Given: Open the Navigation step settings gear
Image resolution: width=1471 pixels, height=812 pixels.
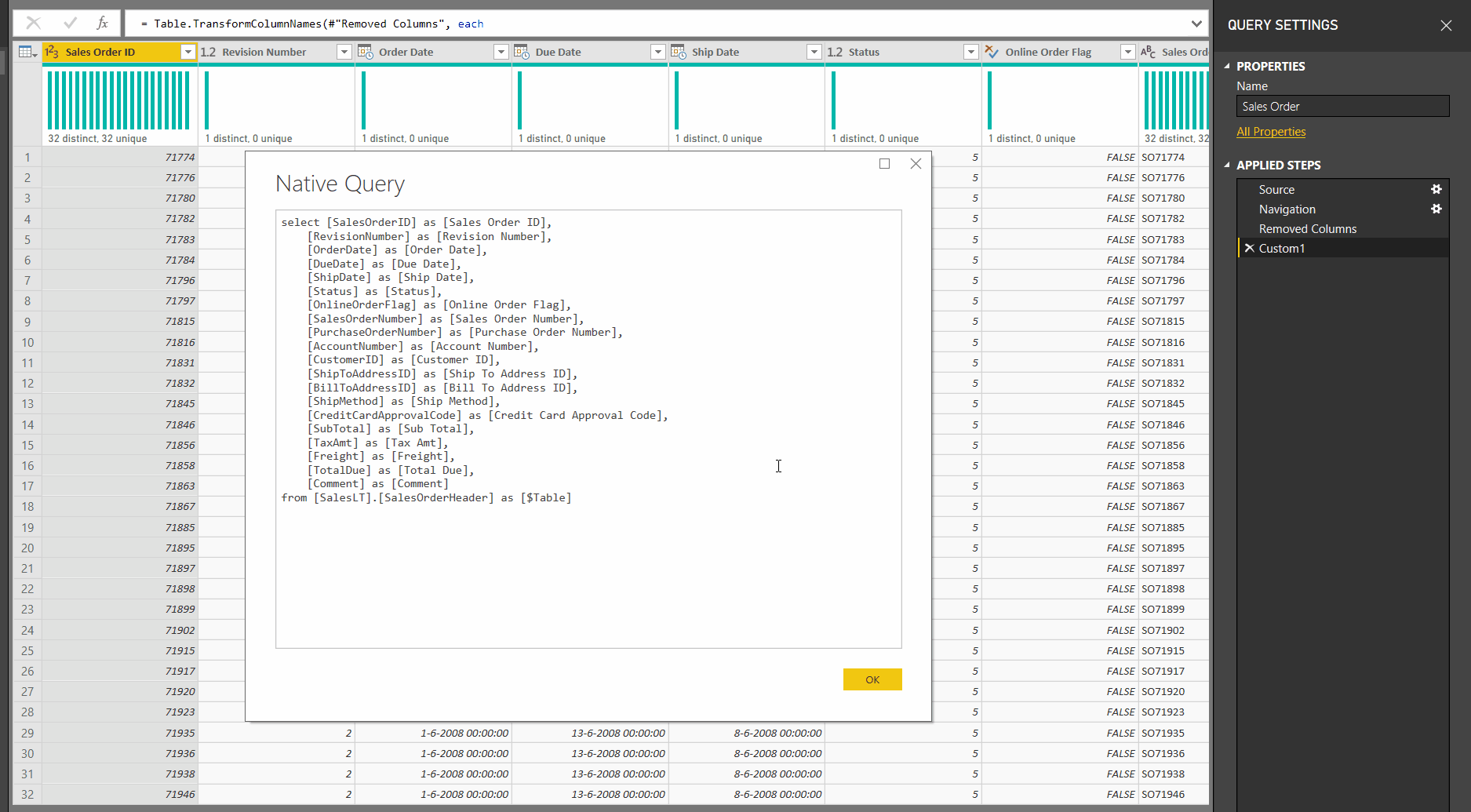Looking at the screenshot, I should point(1436,209).
